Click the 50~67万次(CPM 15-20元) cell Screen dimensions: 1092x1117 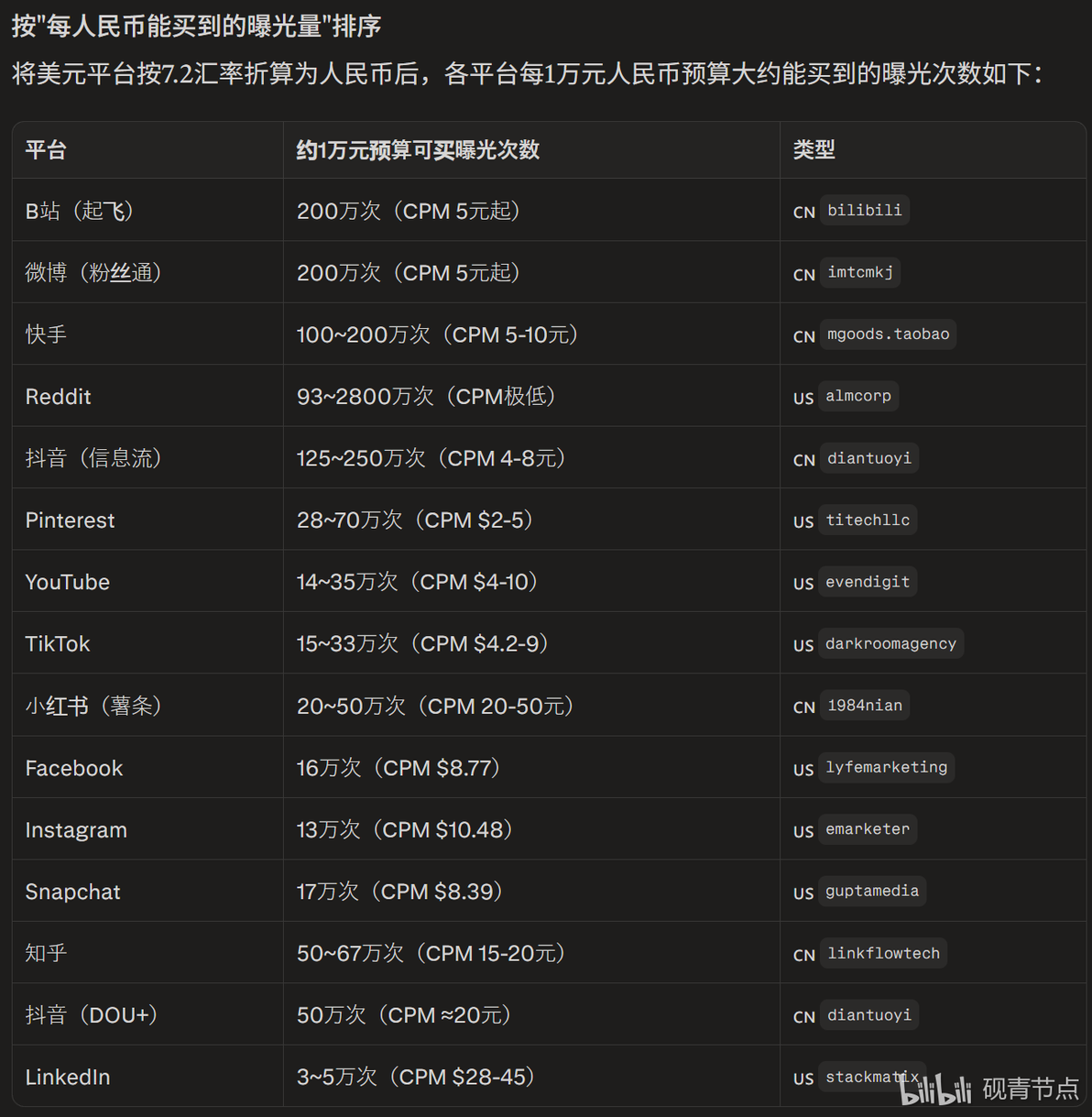click(531, 953)
